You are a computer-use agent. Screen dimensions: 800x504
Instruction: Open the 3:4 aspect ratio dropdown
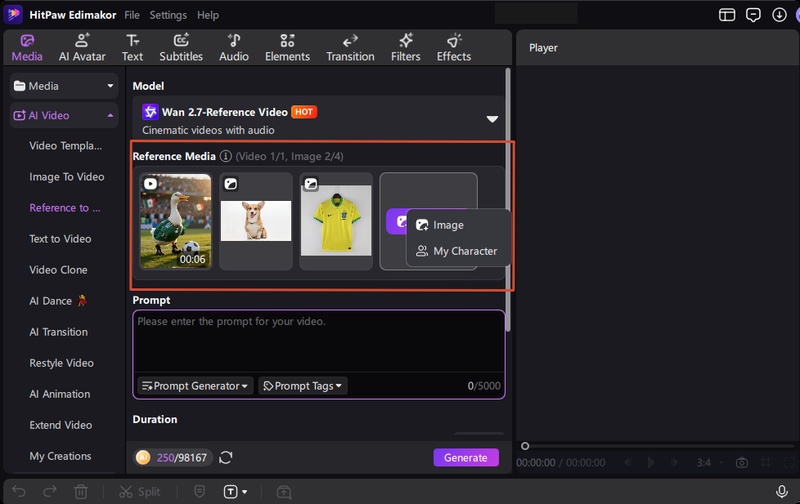(x=710, y=463)
